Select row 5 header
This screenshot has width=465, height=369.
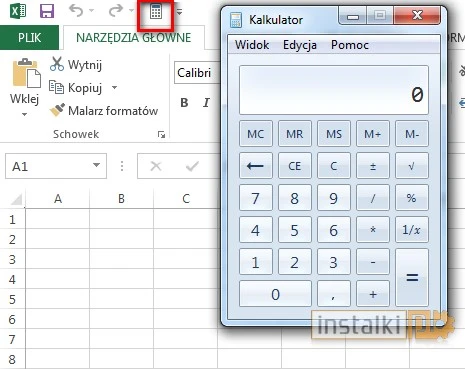pos(12,299)
